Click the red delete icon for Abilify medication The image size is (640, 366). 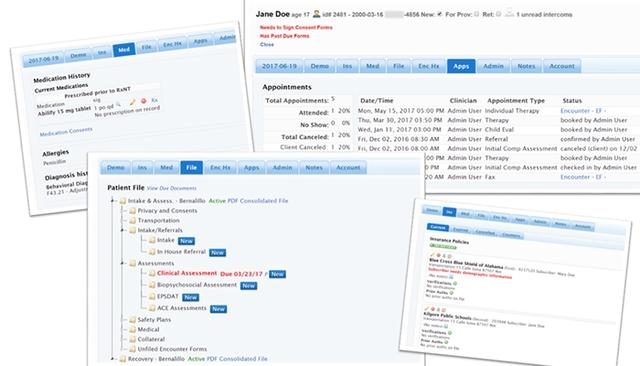pyautogui.click(x=143, y=101)
